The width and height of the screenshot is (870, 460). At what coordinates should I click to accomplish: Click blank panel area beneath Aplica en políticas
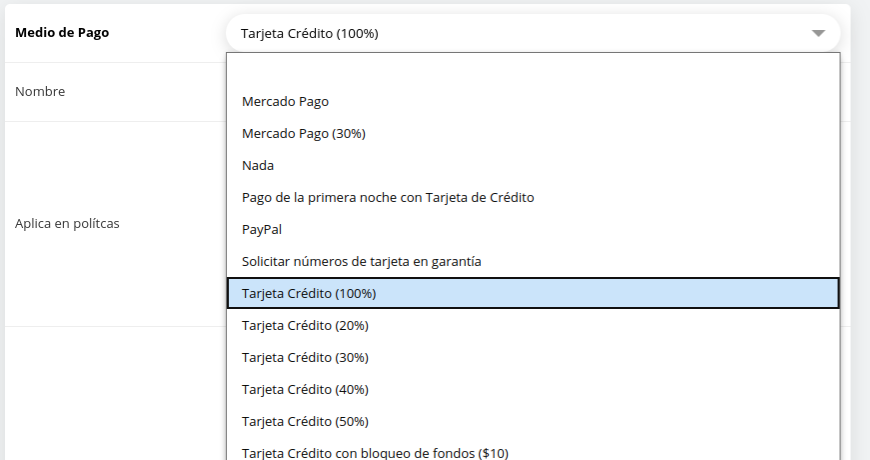pos(110,390)
